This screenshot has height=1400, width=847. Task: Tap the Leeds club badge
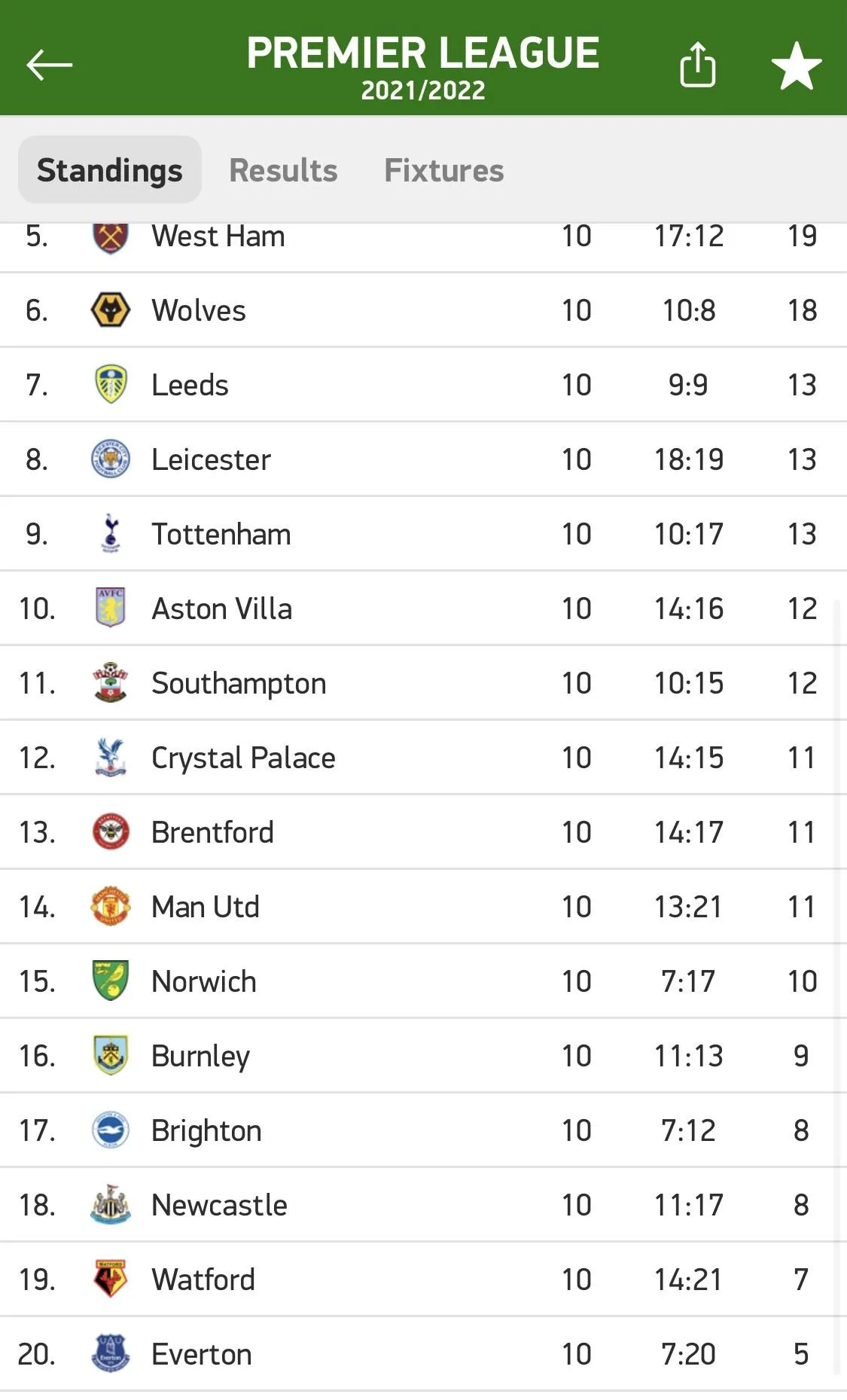point(111,384)
